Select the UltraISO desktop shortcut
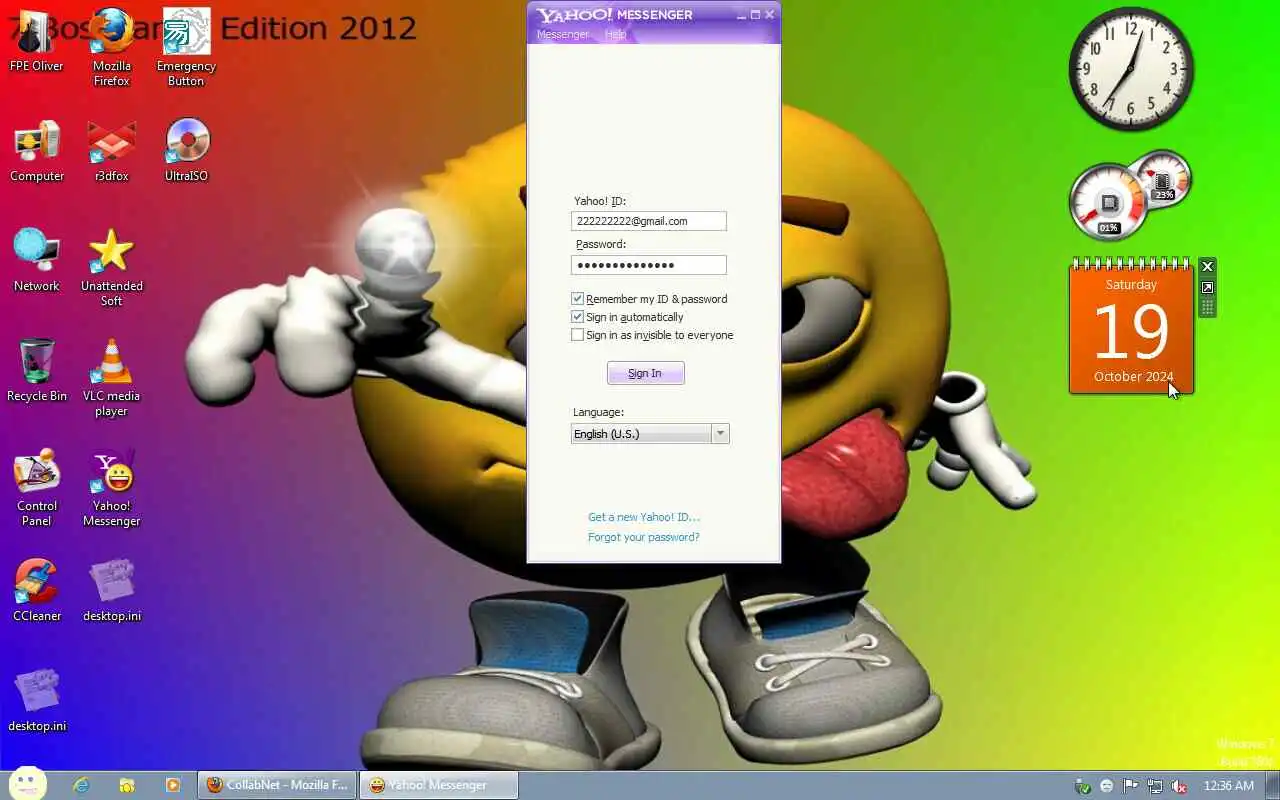Screen dimensions: 1280x800 186,152
